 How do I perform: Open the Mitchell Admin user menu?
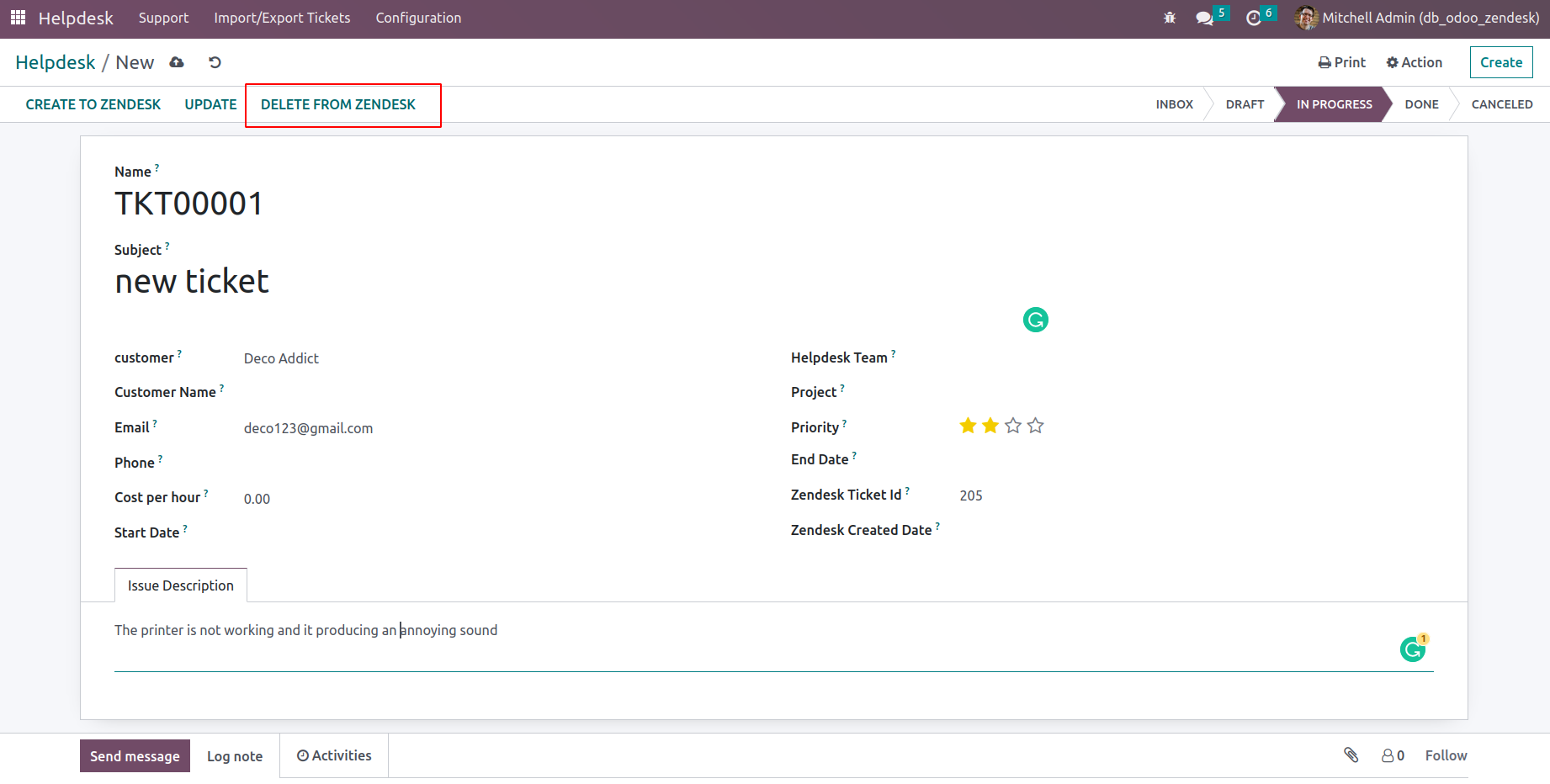(1418, 18)
